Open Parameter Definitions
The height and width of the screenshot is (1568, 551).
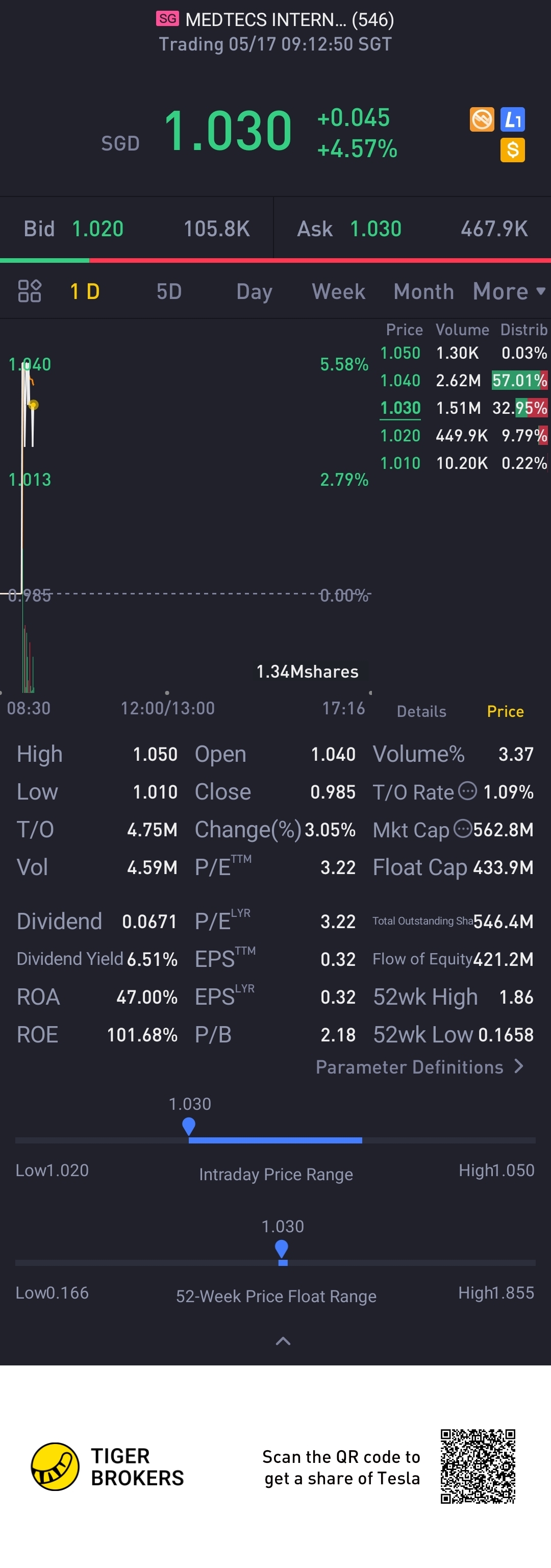point(419,1066)
